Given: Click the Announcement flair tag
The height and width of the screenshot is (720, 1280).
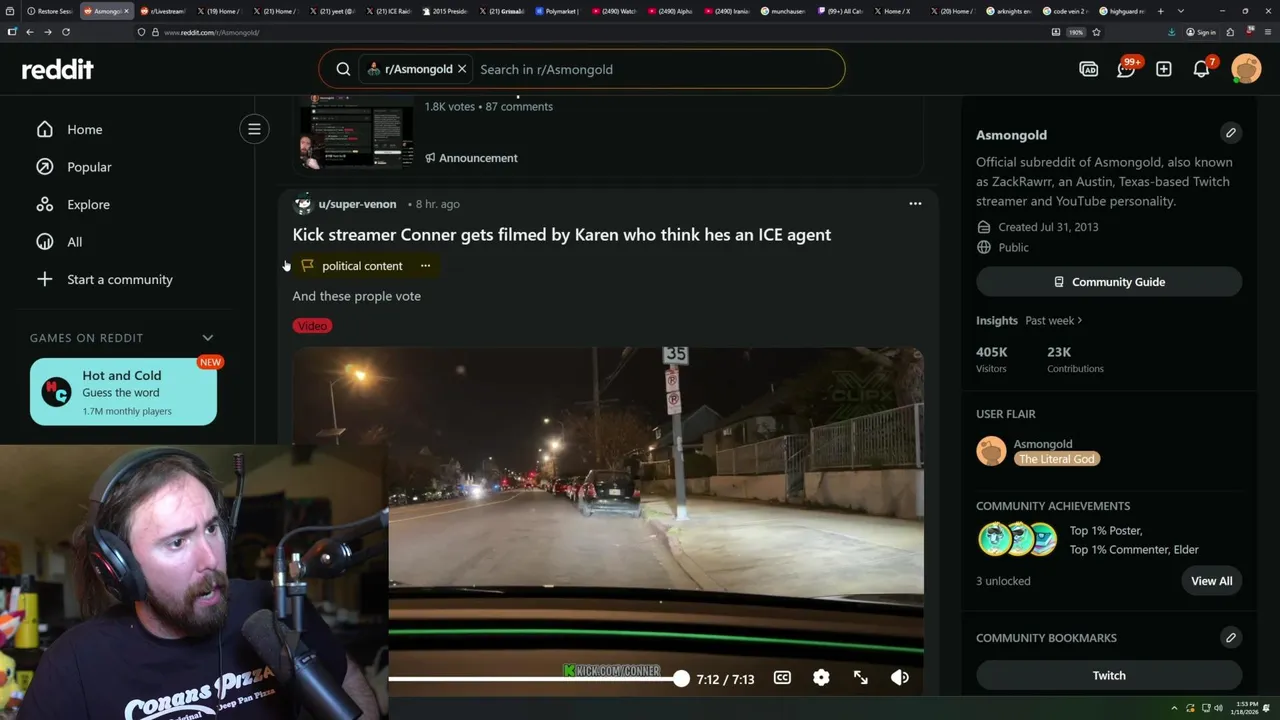Looking at the screenshot, I should pyautogui.click(x=471, y=158).
